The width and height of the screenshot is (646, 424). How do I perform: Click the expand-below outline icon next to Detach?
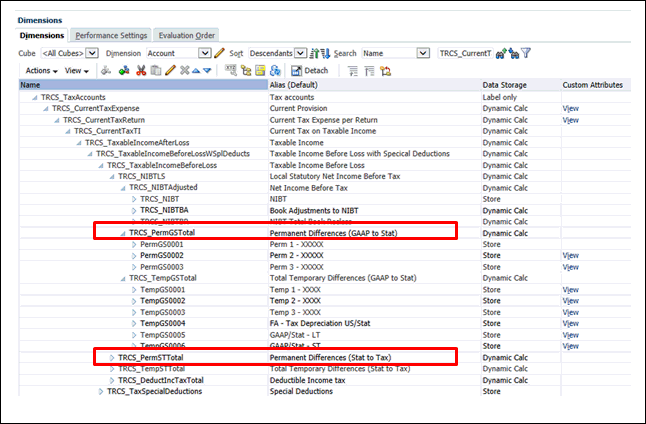tap(353, 71)
